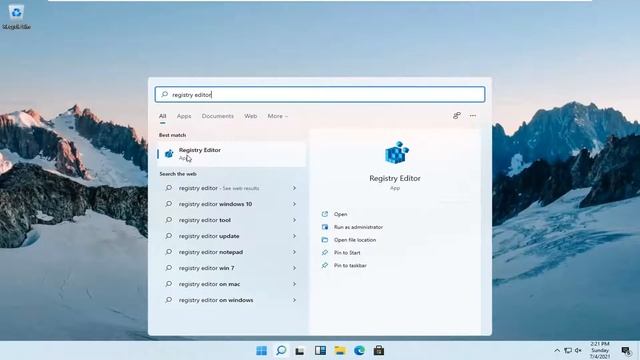Image resolution: width=640 pixels, height=360 pixels.
Task: Click the Pin to taskbar pin icon
Action: click(325, 265)
